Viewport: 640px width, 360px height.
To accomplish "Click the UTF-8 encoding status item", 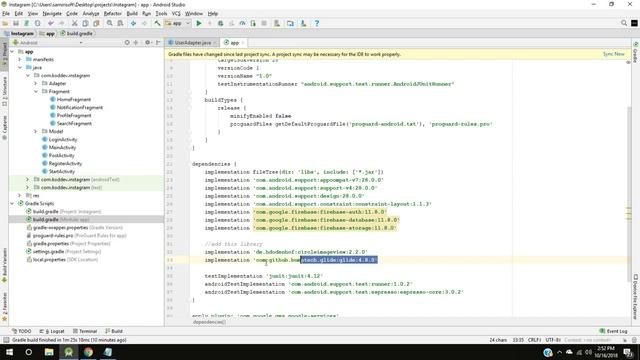I will click(552, 340).
